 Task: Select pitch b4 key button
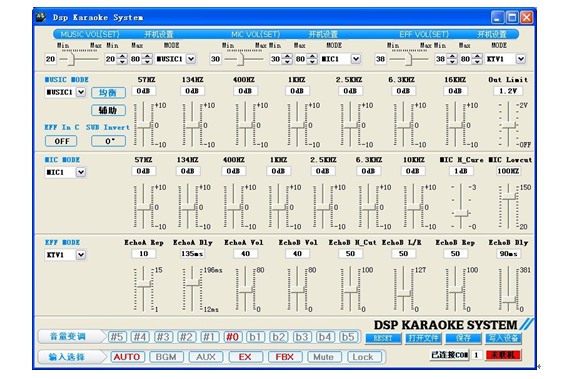(325, 337)
